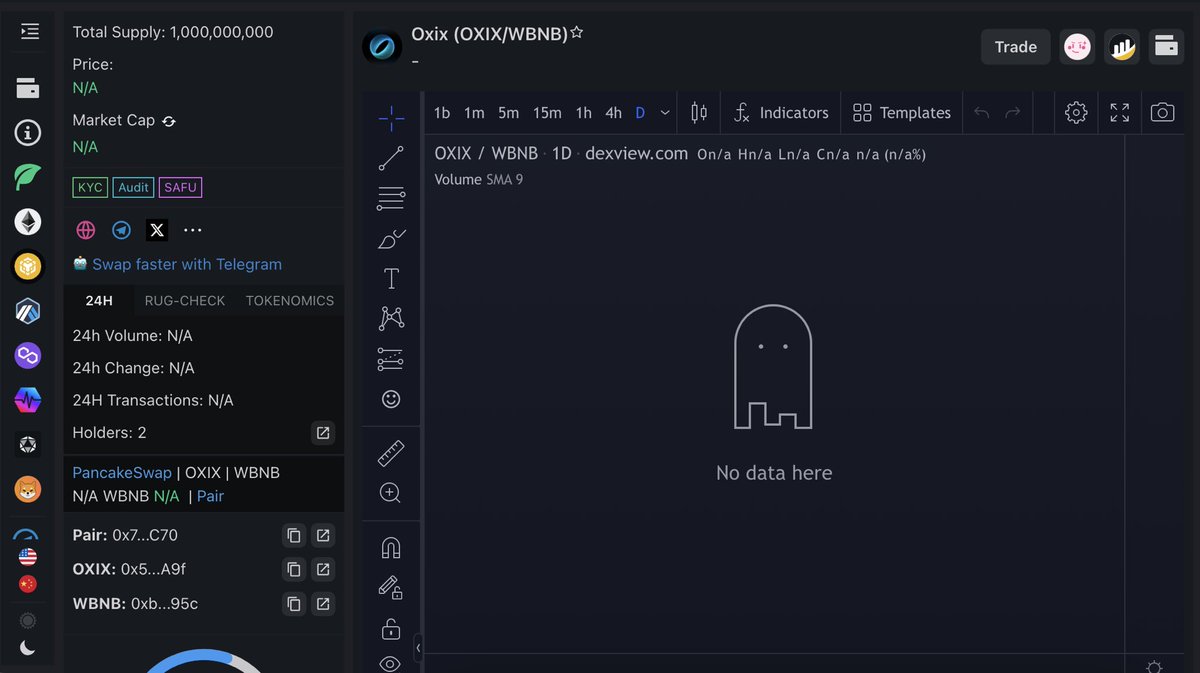Open the Indicators menu
The height and width of the screenshot is (673, 1200).
click(x=780, y=113)
